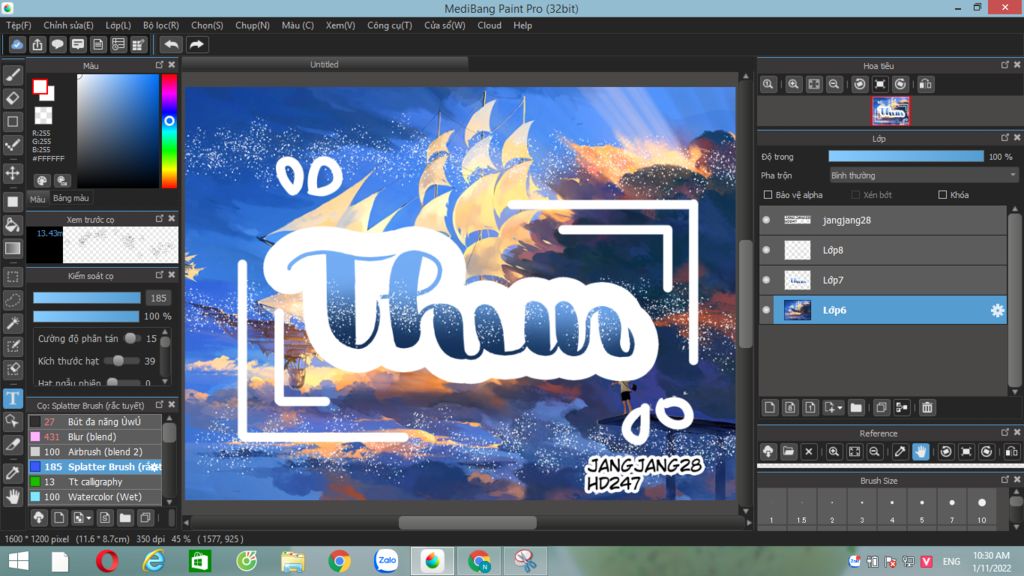Open file in Reference panel
Viewport: 1024px width, 576px height.
tap(788, 451)
